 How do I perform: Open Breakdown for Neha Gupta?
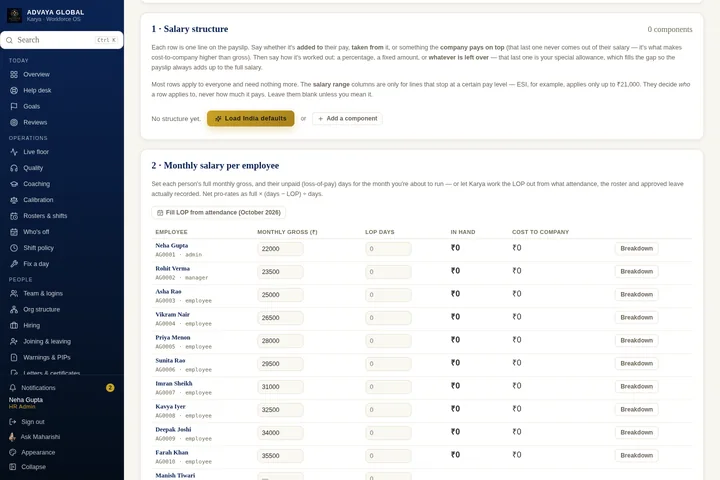pyautogui.click(x=636, y=248)
